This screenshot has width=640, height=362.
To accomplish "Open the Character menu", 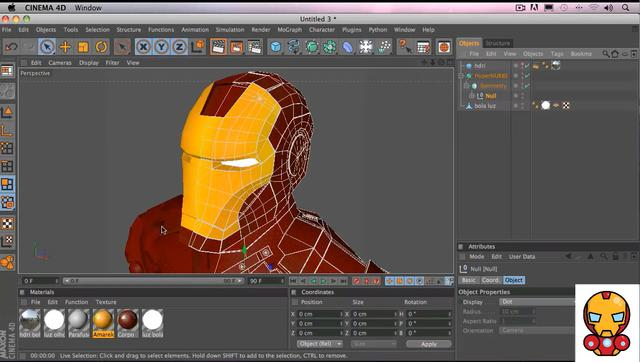I will 322,30.
